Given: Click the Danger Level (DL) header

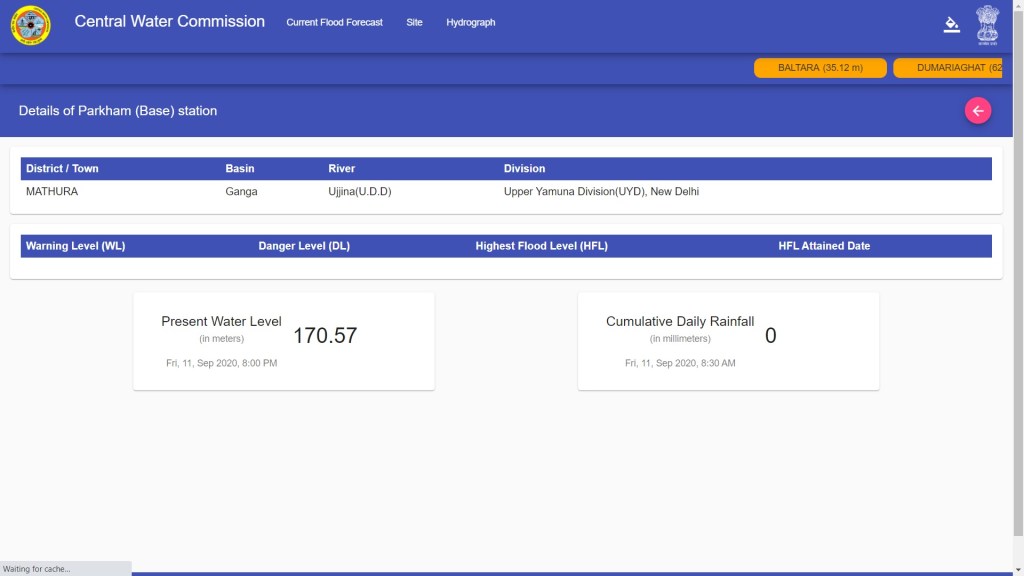Looking at the screenshot, I should coord(306,246).
